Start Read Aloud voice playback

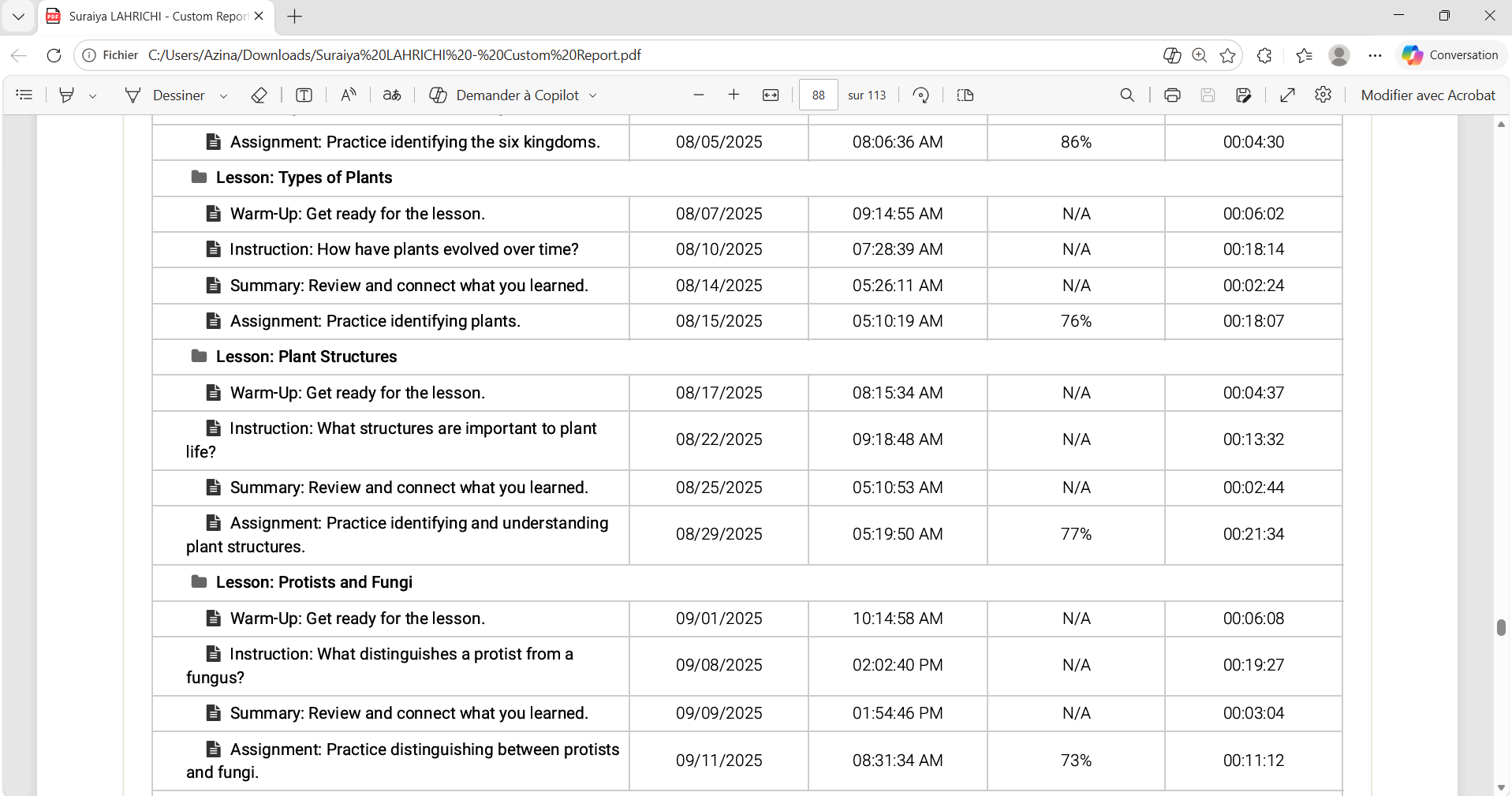pos(348,95)
